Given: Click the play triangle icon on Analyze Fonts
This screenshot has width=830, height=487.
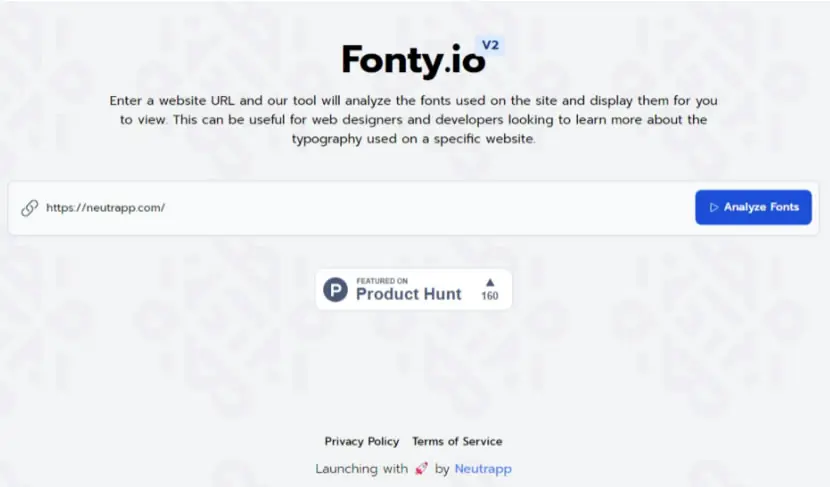Looking at the screenshot, I should click(714, 208).
